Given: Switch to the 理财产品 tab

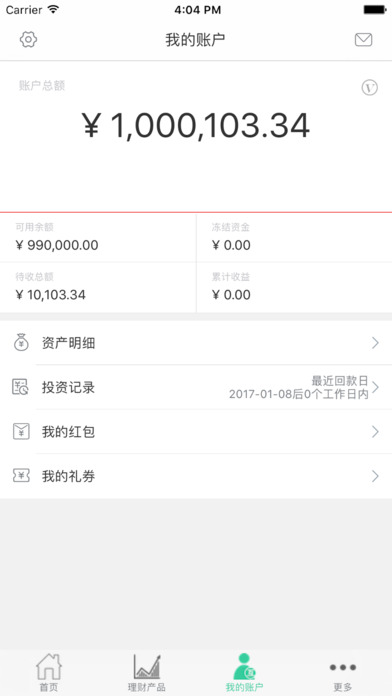Looking at the screenshot, I should tap(147, 672).
